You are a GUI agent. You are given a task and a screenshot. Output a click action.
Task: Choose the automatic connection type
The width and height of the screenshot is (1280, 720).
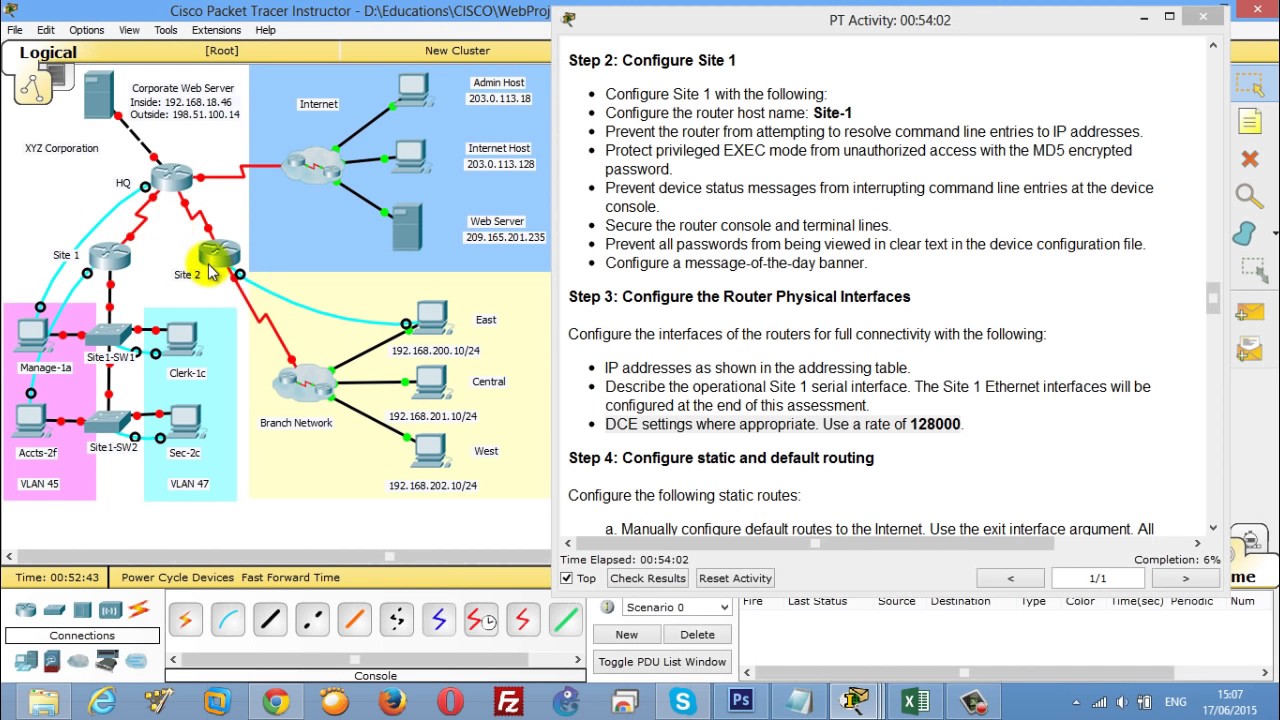186,620
